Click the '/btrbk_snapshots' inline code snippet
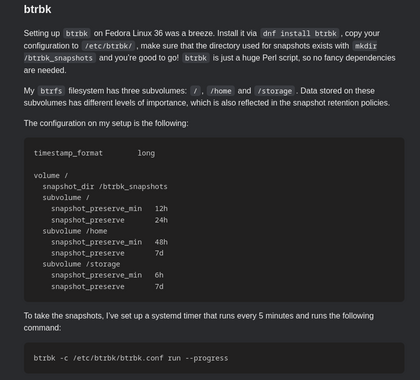 point(59,58)
